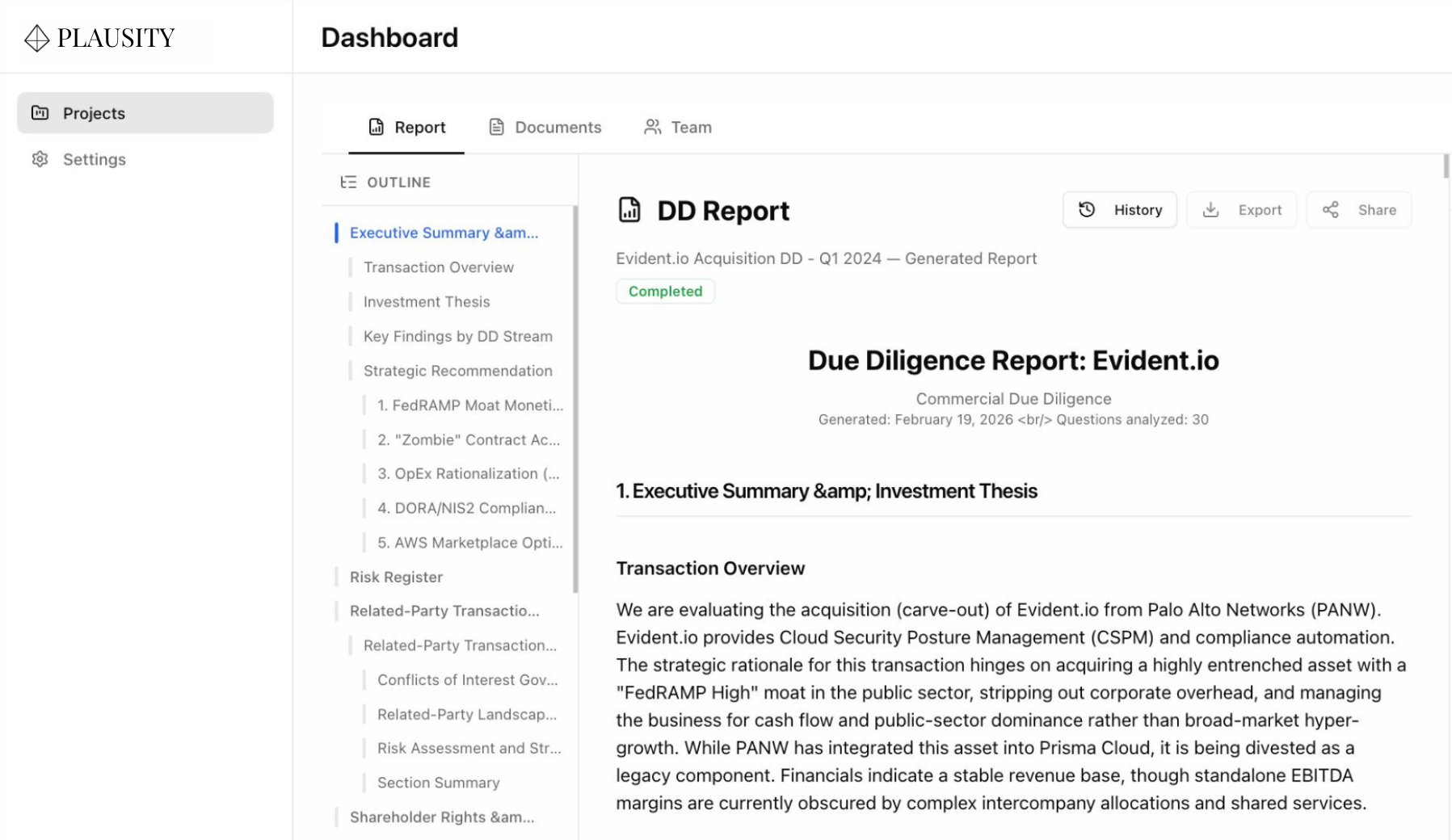Switch to the Documents tab
The image size is (1452, 840).
point(545,128)
